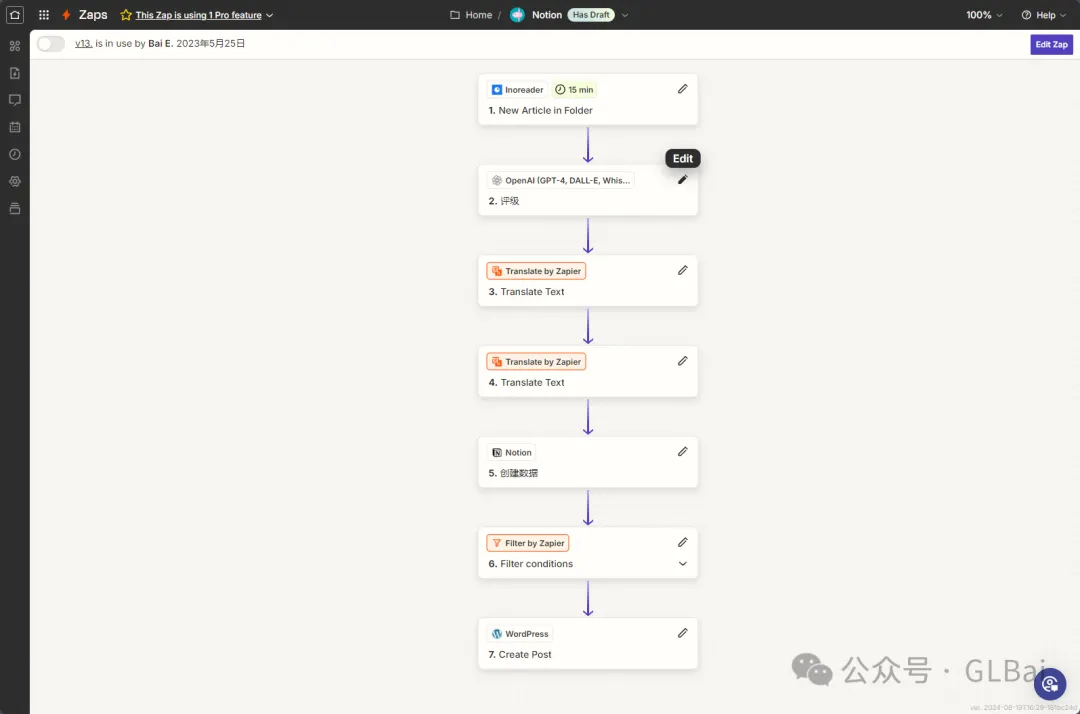The width and height of the screenshot is (1080, 714).
Task: Open the four-circle apps icon in left sidebar
Action: pos(14,46)
